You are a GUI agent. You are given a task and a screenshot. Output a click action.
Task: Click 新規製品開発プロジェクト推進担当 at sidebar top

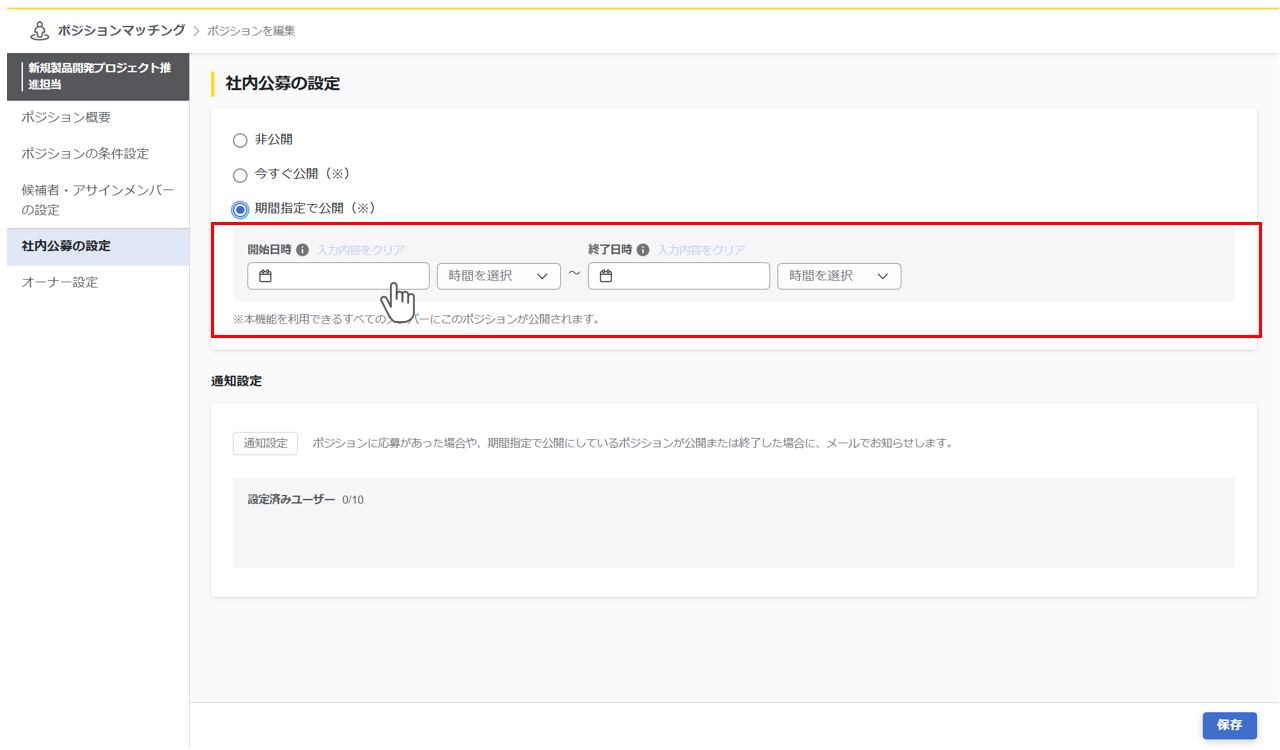95,76
